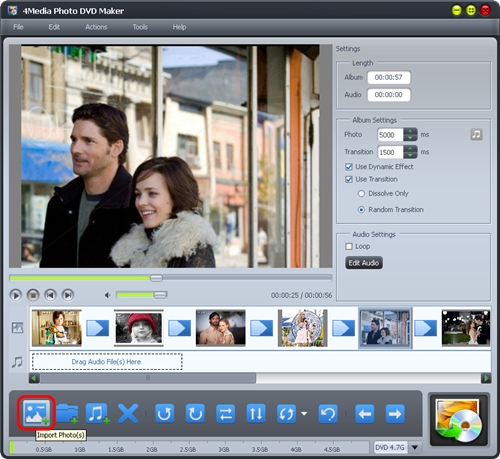The height and width of the screenshot is (459, 500).
Task: Click the transition arrow after the carousel thumbnail
Action: pos(344,328)
